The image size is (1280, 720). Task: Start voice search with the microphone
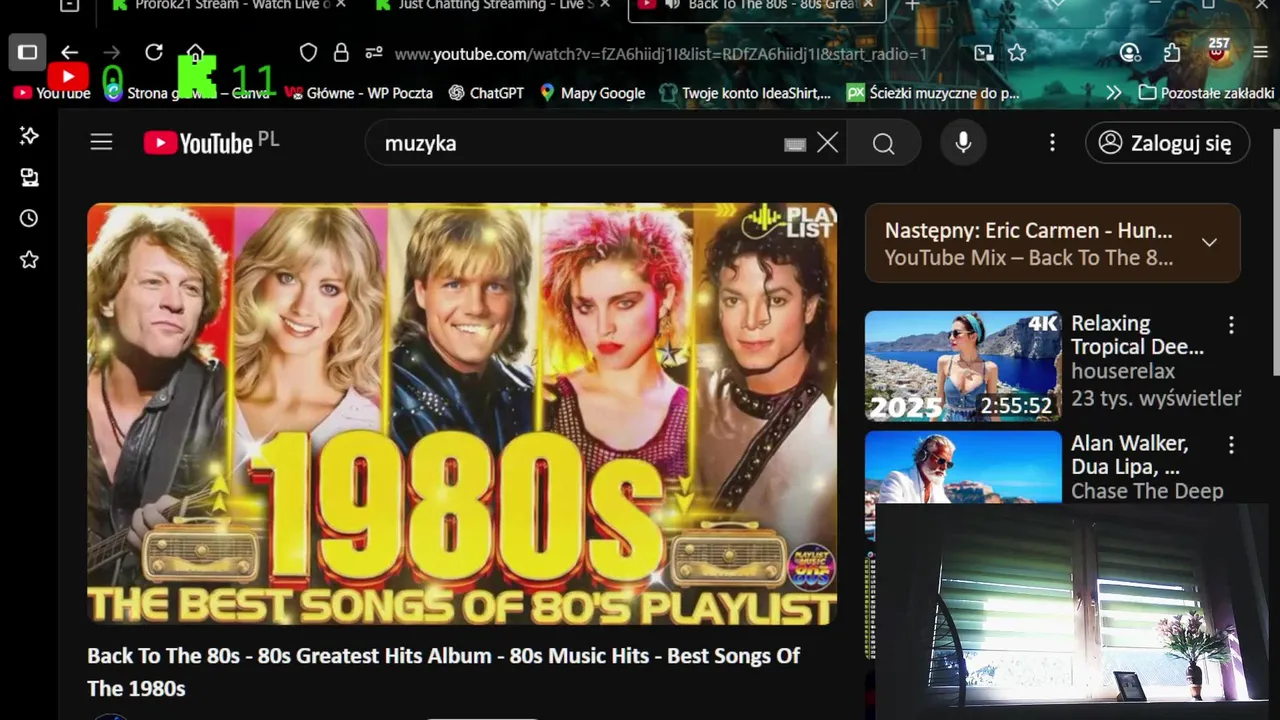coord(963,143)
